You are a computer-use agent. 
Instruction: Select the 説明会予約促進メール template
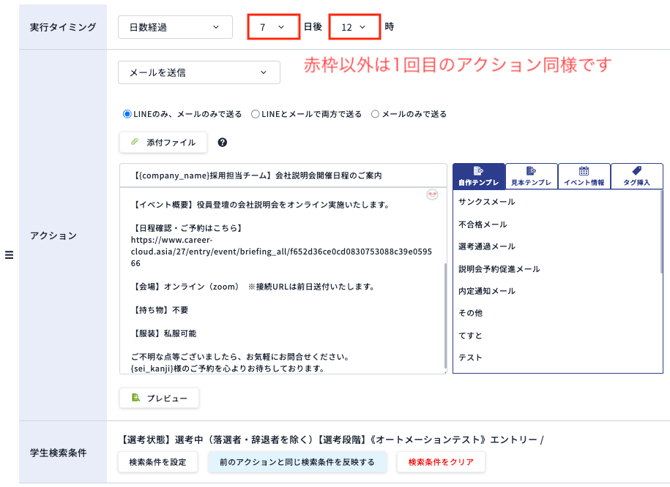pyautogui.click(x=499, y=269)
